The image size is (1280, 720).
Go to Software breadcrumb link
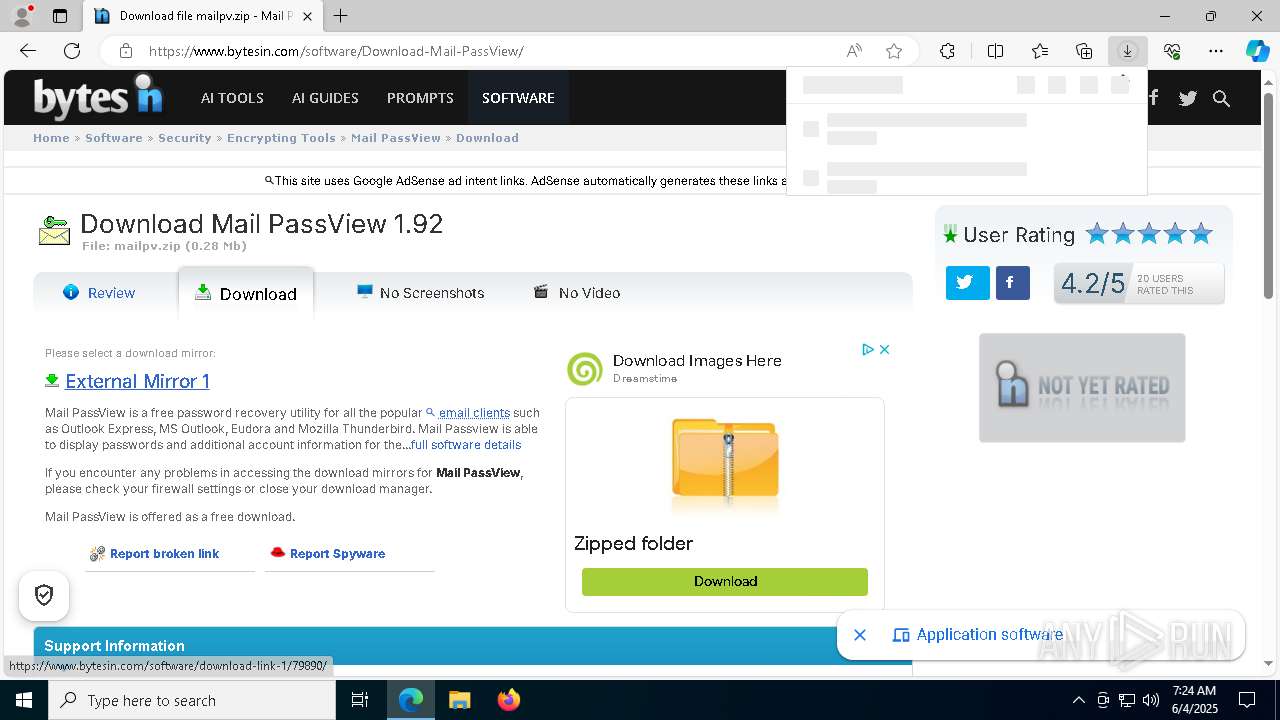point(114,138)
